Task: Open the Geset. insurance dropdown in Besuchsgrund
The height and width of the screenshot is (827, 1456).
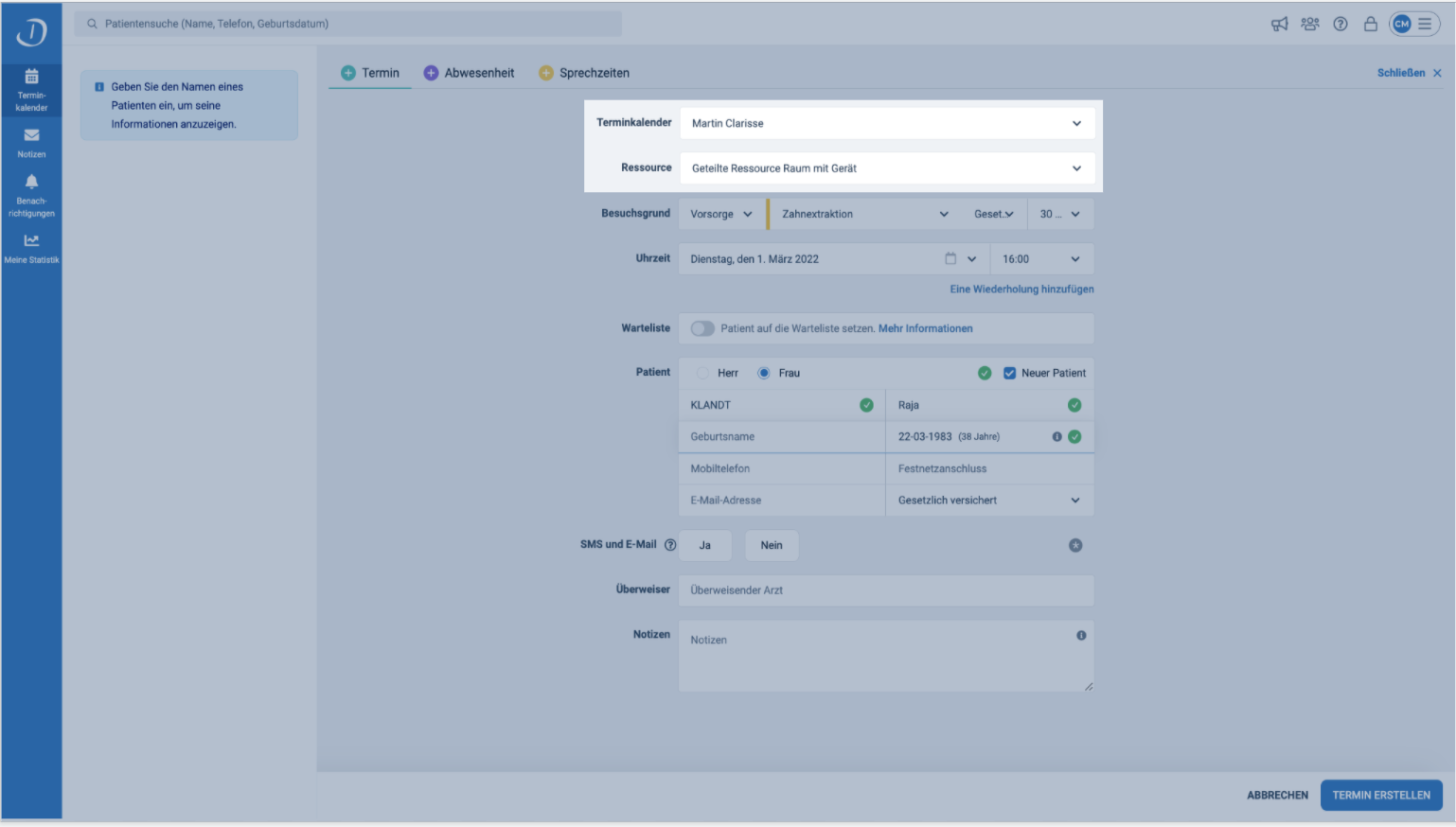Action: [x=994, y=214]
